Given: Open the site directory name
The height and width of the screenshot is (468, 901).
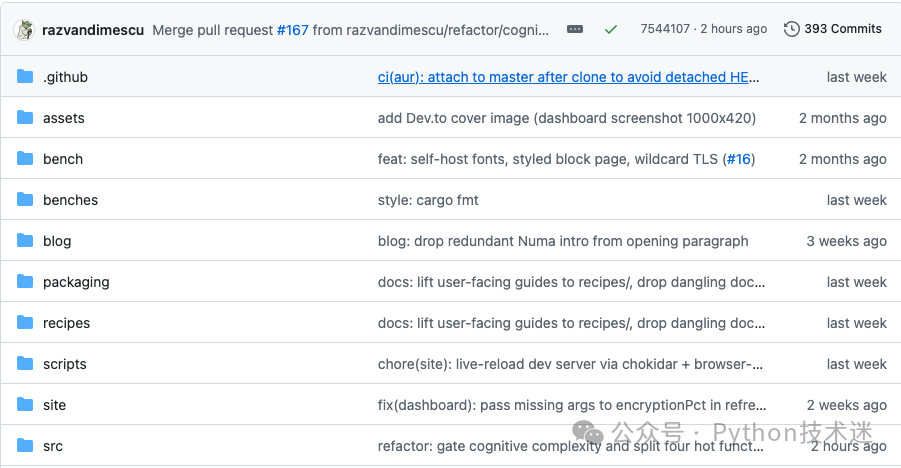Looking at the screenshot, I should click(54, 405).
